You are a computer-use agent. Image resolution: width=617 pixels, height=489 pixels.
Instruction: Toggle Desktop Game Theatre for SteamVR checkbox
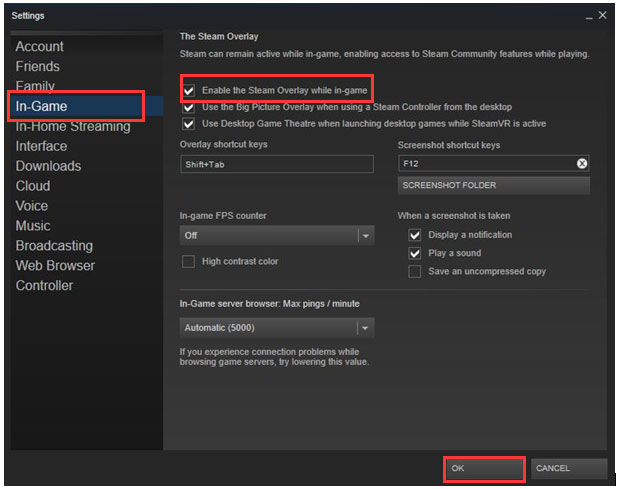[189, 124]
